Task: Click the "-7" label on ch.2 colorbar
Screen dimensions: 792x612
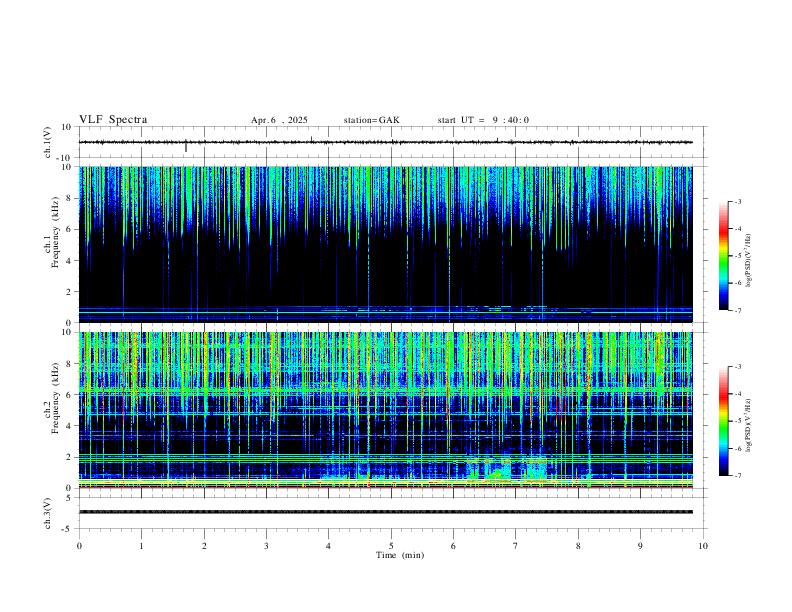Action: [737, 476]
